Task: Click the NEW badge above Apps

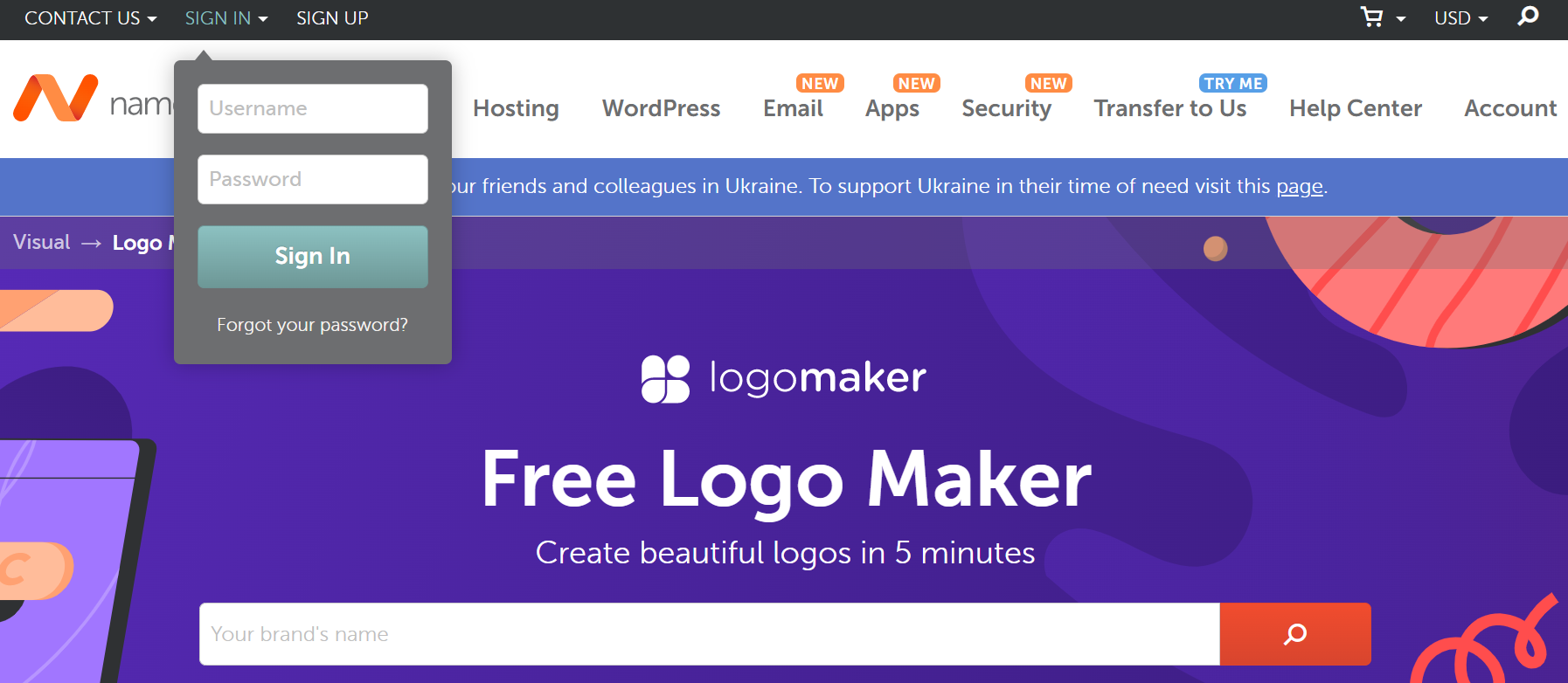Action: pos(916,83)
